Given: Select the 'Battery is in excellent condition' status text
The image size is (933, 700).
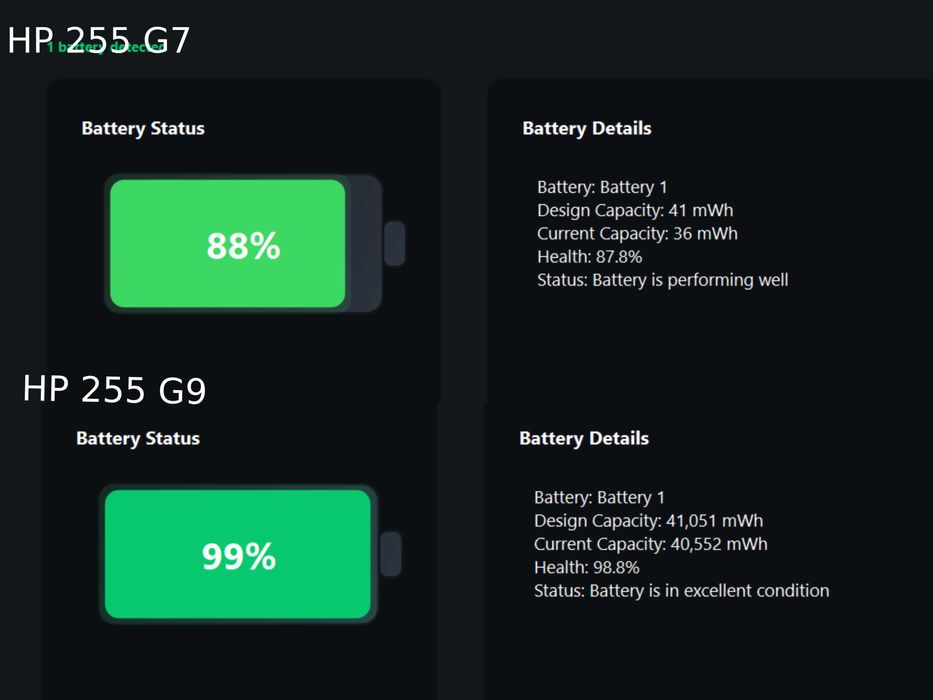Looking at the screenshot, I should click(709, 591).
